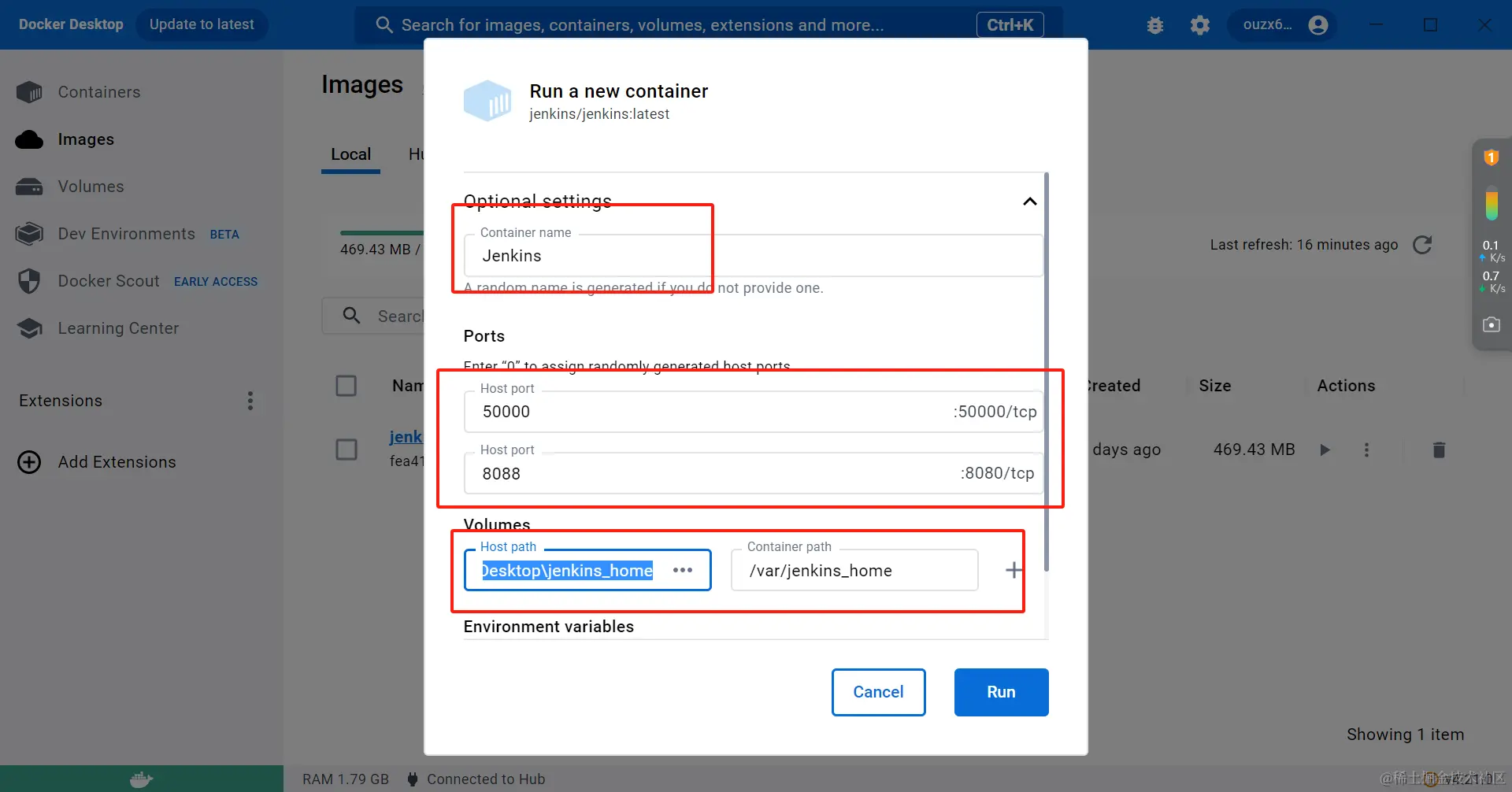
Task: Click the RAM 1.79 GB status text
Action: click(346, 779)
